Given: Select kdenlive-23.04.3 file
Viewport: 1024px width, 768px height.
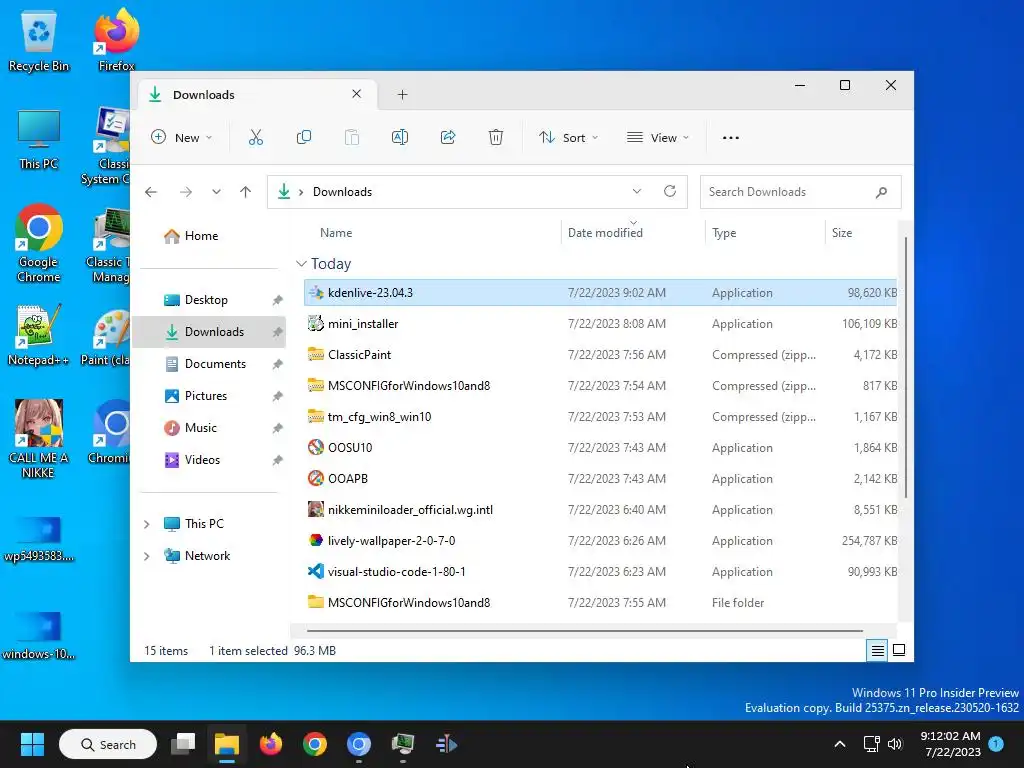Looking at the screenshot, I should [x=600, y=293].
